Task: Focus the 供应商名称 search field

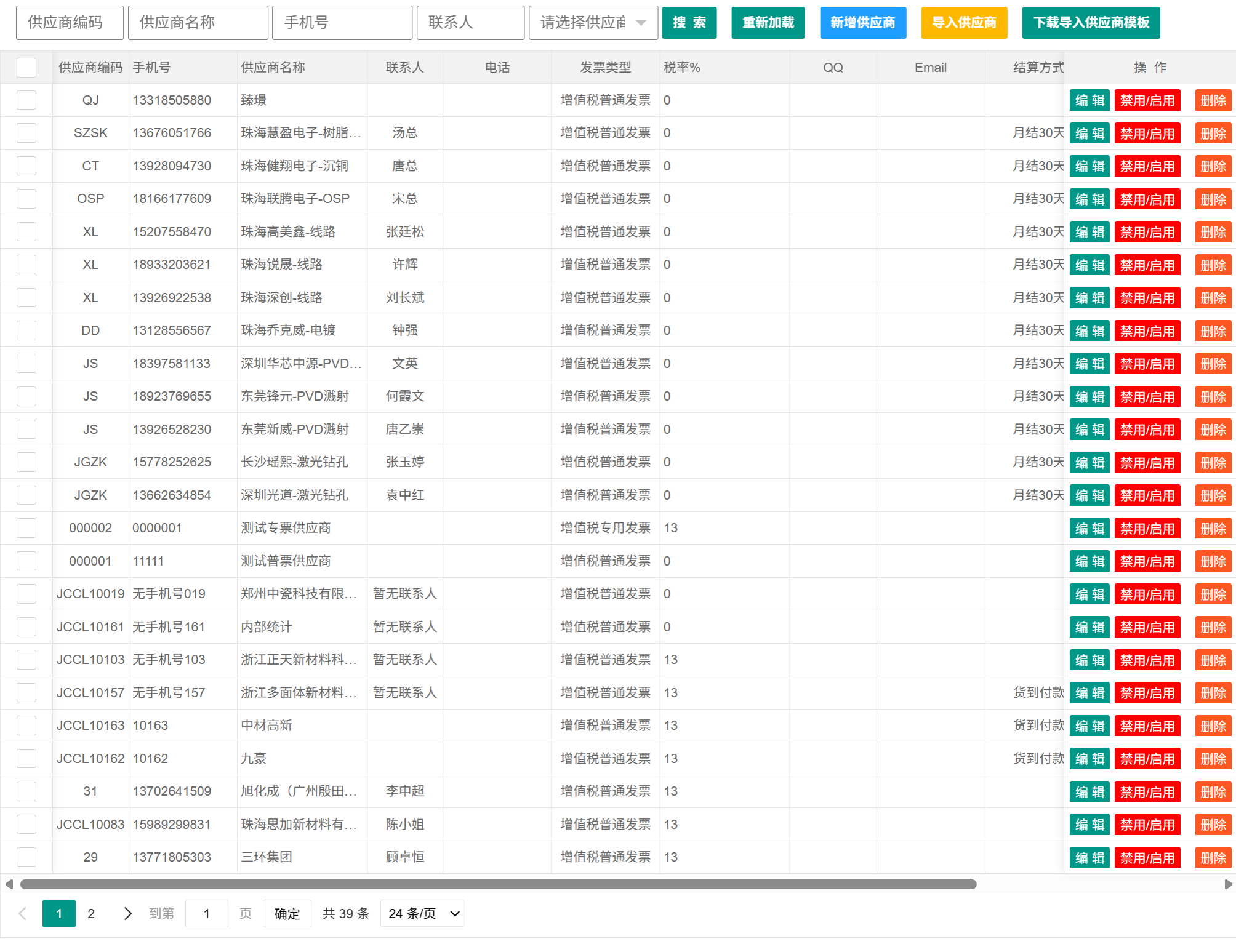Action: tap(198, 23)
